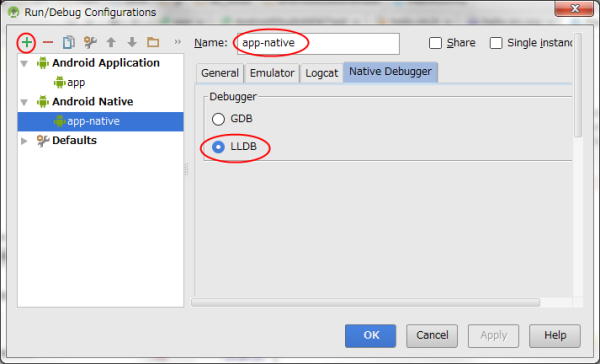
Task: Show more toolbar actions chevron
Action: coord(178,41)
